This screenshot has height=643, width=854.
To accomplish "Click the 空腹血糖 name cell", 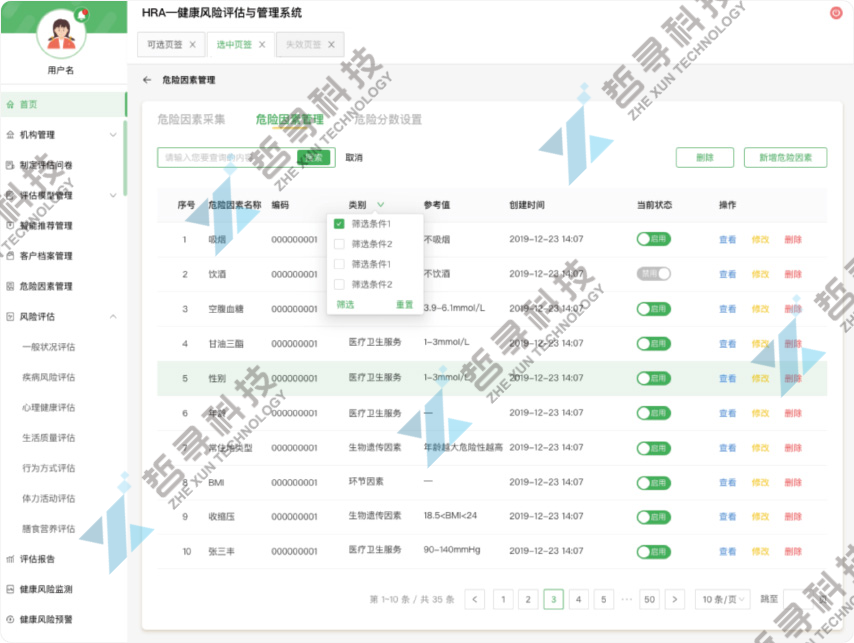I will [226, 309].
